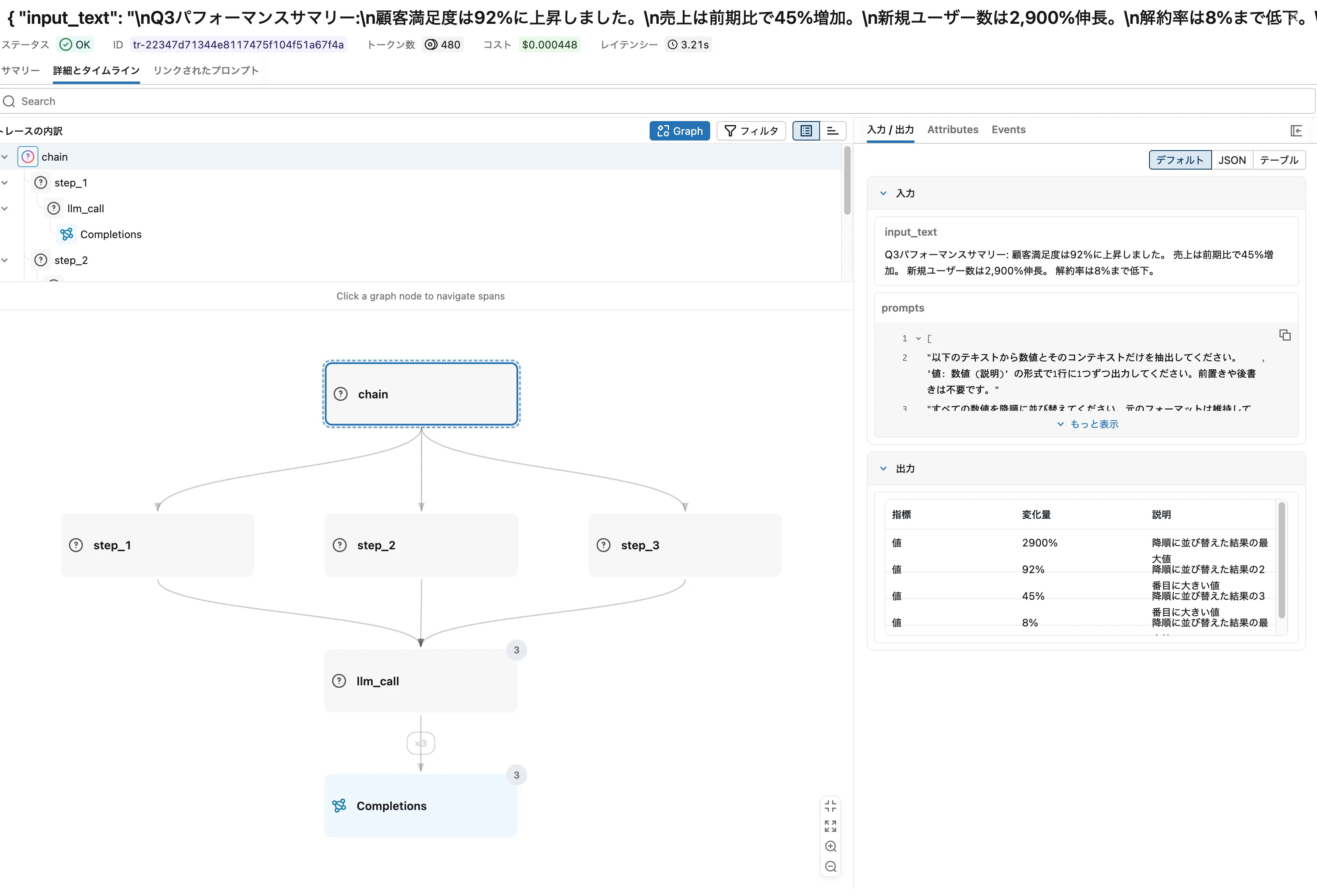Switch to the Attributes tab

click(x=952, y=130)
